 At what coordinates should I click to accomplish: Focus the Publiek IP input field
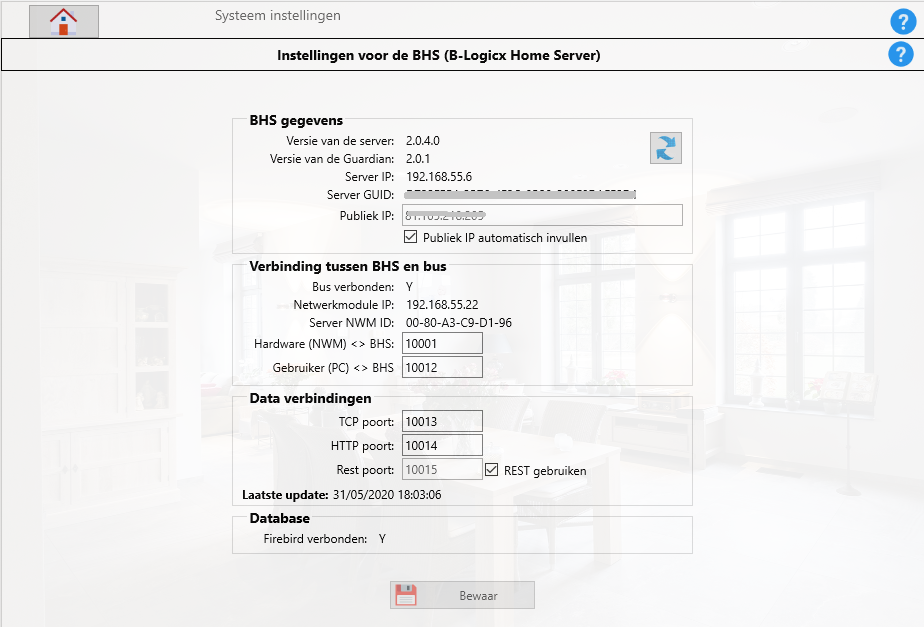click(x=542, y=215)
